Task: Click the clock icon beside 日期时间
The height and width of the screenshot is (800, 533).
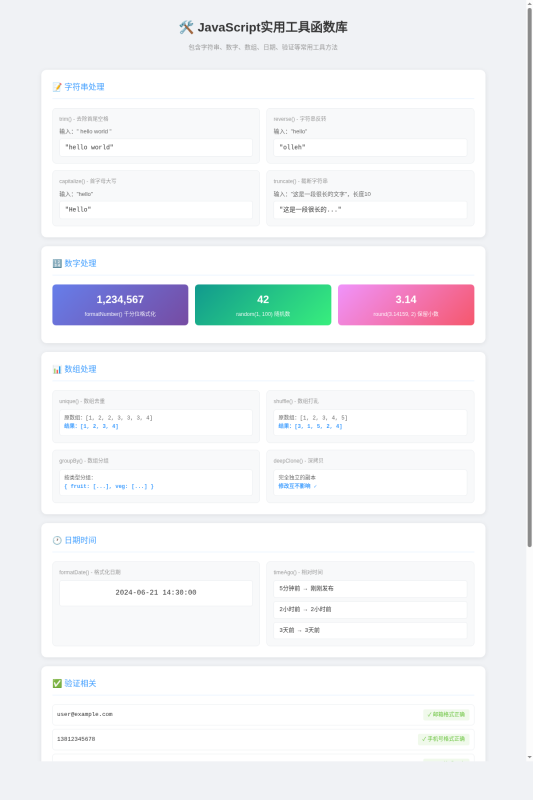Action: (57, 540)
